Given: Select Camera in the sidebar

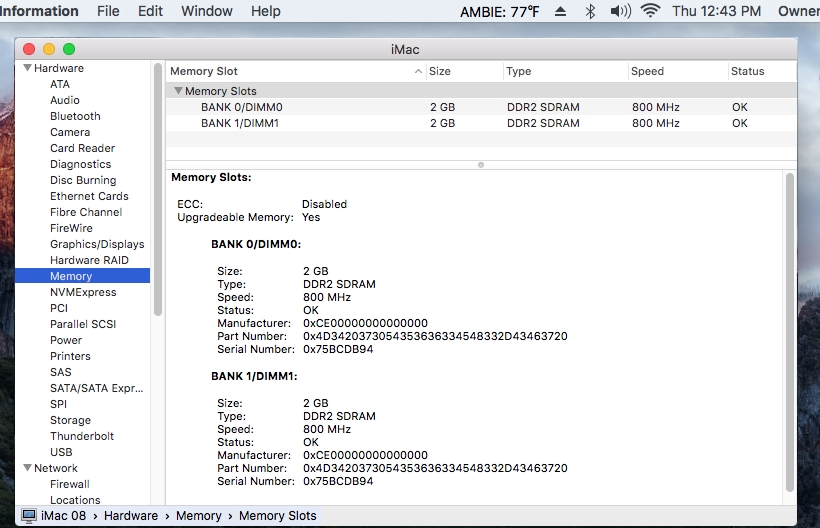Looking at the screenshot, I should [x=70, y=132].
